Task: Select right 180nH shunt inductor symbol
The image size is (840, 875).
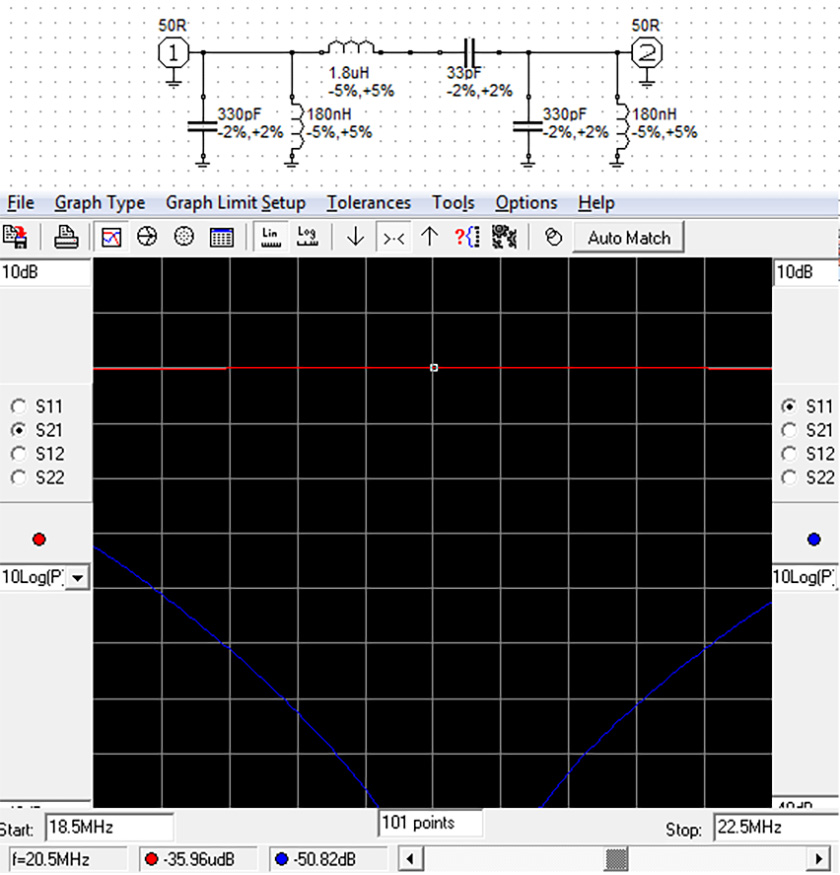Action: pyautogui.click(x=621, y=128)
